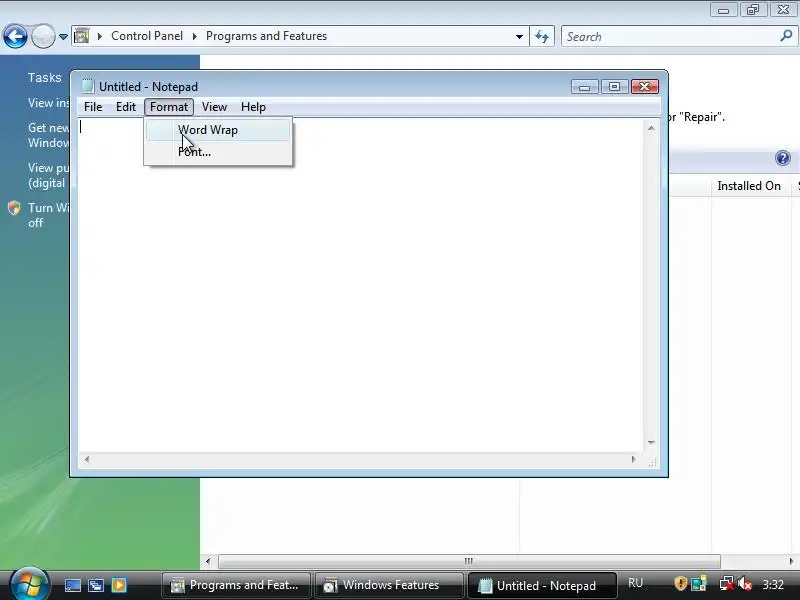This screenshot has height=600, width=800.
Task: Click the View installed updates task link
Action: click(48, 103)
